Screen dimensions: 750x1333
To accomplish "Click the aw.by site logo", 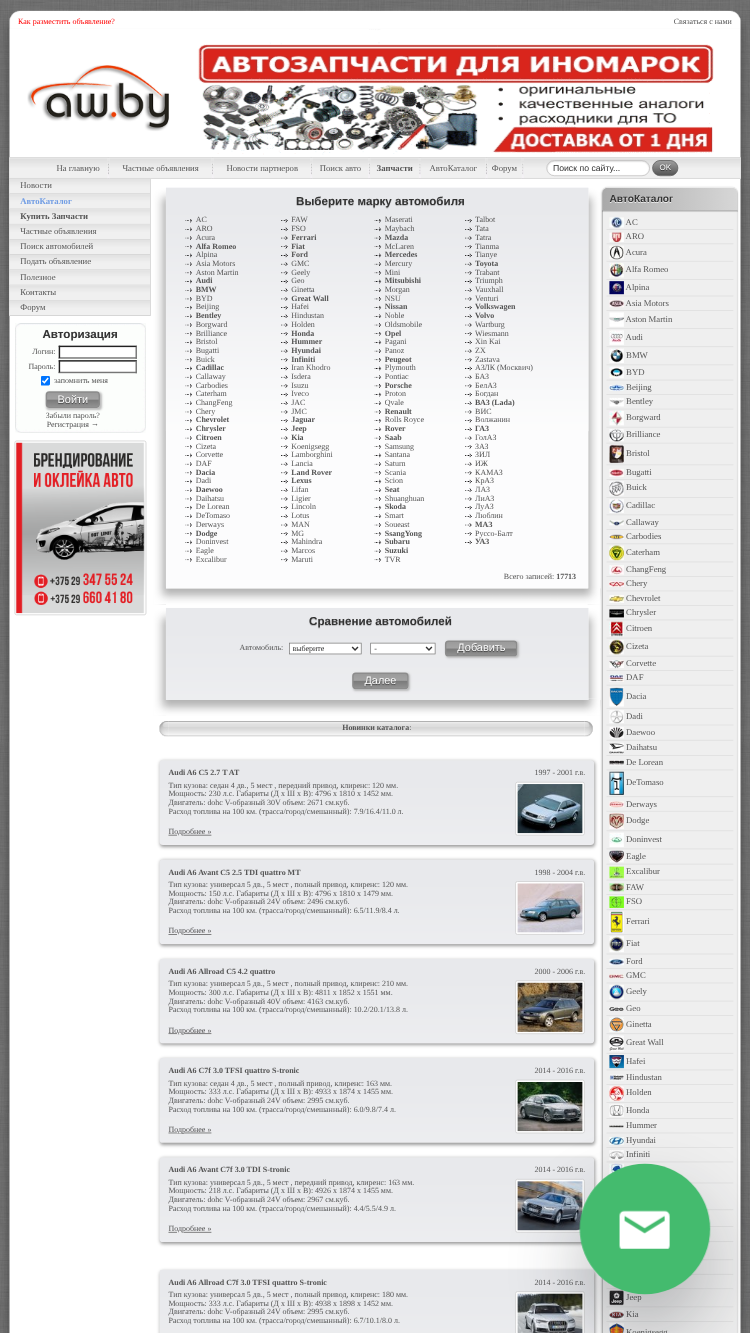I will tap(99, 97).
